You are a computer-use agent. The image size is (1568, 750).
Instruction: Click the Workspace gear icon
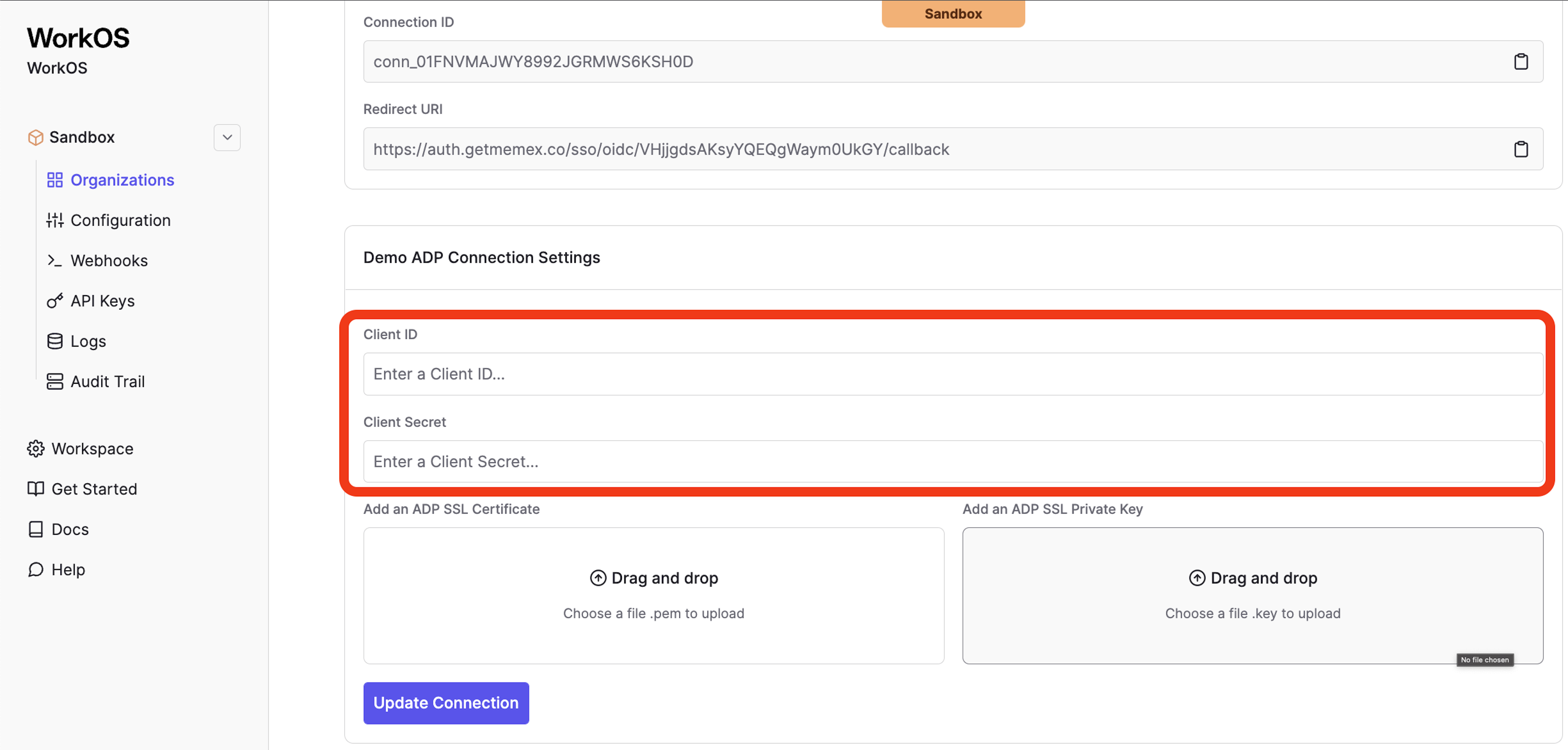(x=35, y=449)
